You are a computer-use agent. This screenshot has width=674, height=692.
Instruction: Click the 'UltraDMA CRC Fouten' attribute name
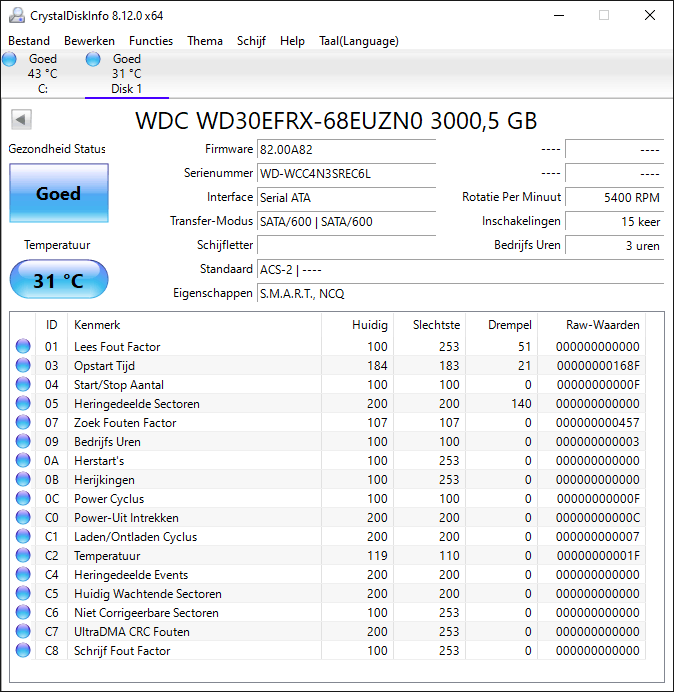click(132, 632)
